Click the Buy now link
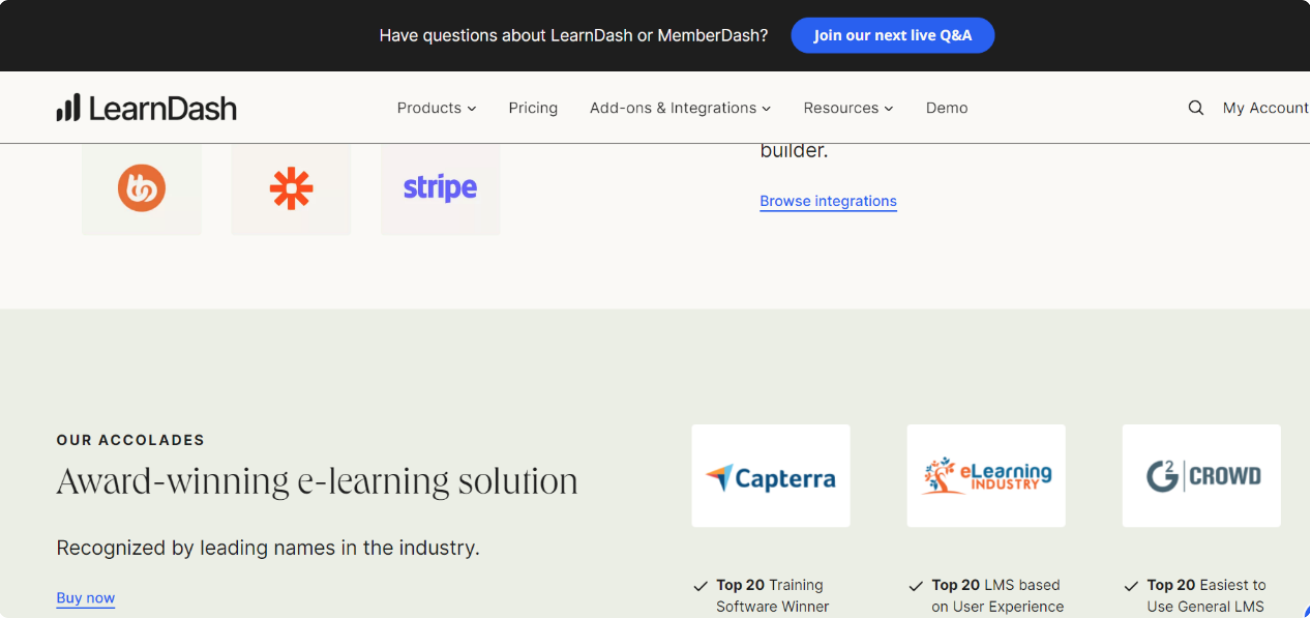1310x620 pixels. pos(85,597)
